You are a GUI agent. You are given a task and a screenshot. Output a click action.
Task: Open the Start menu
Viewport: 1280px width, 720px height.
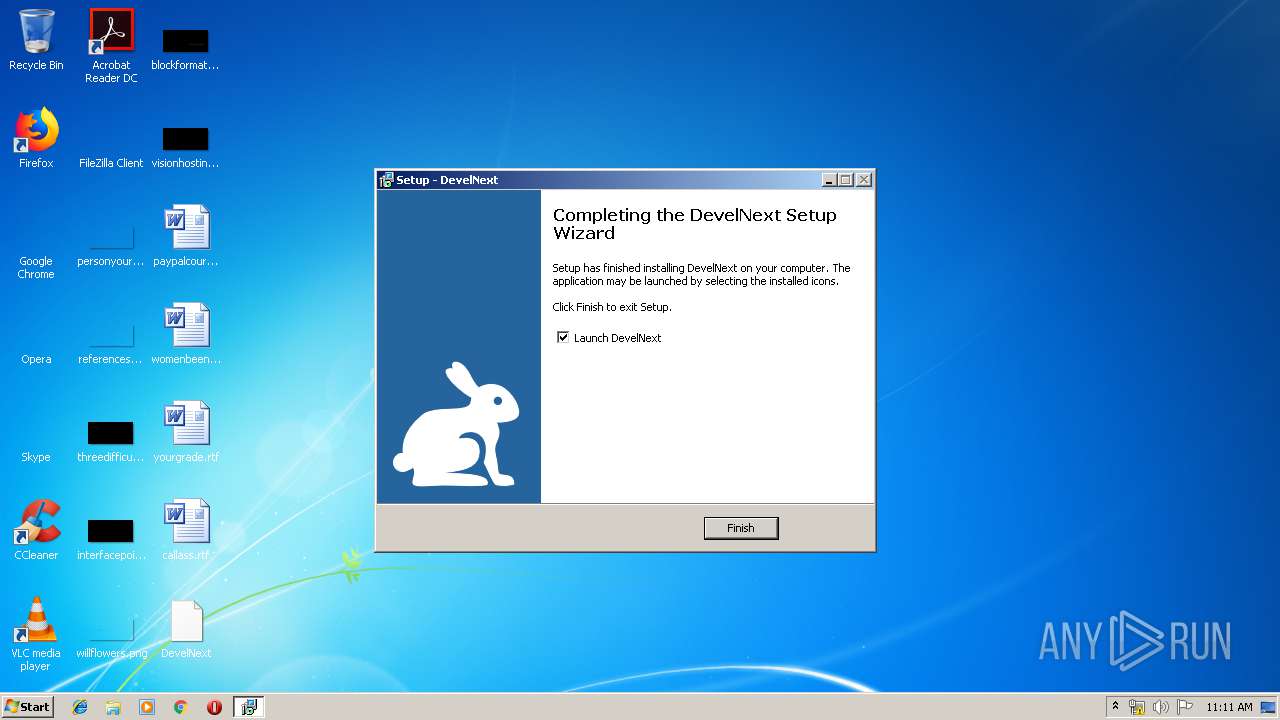[x=27, y=707]
